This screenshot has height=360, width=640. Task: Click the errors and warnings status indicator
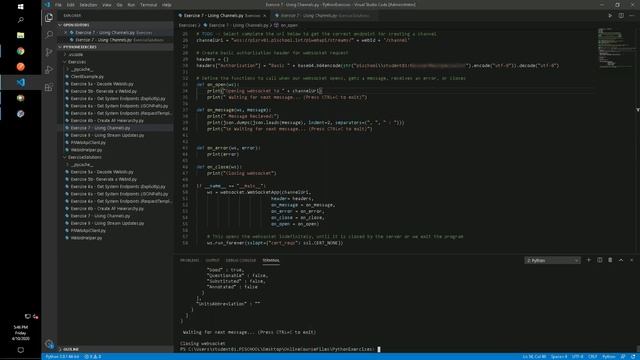click(93, 356)
